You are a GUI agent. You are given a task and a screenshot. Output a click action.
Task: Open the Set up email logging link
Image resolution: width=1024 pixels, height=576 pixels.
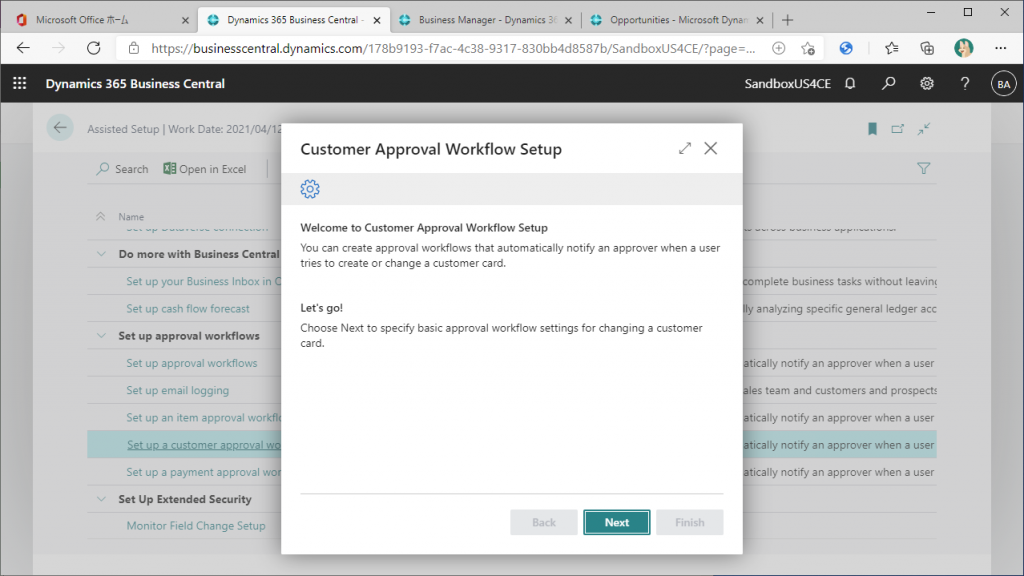[x=178, y=391]
